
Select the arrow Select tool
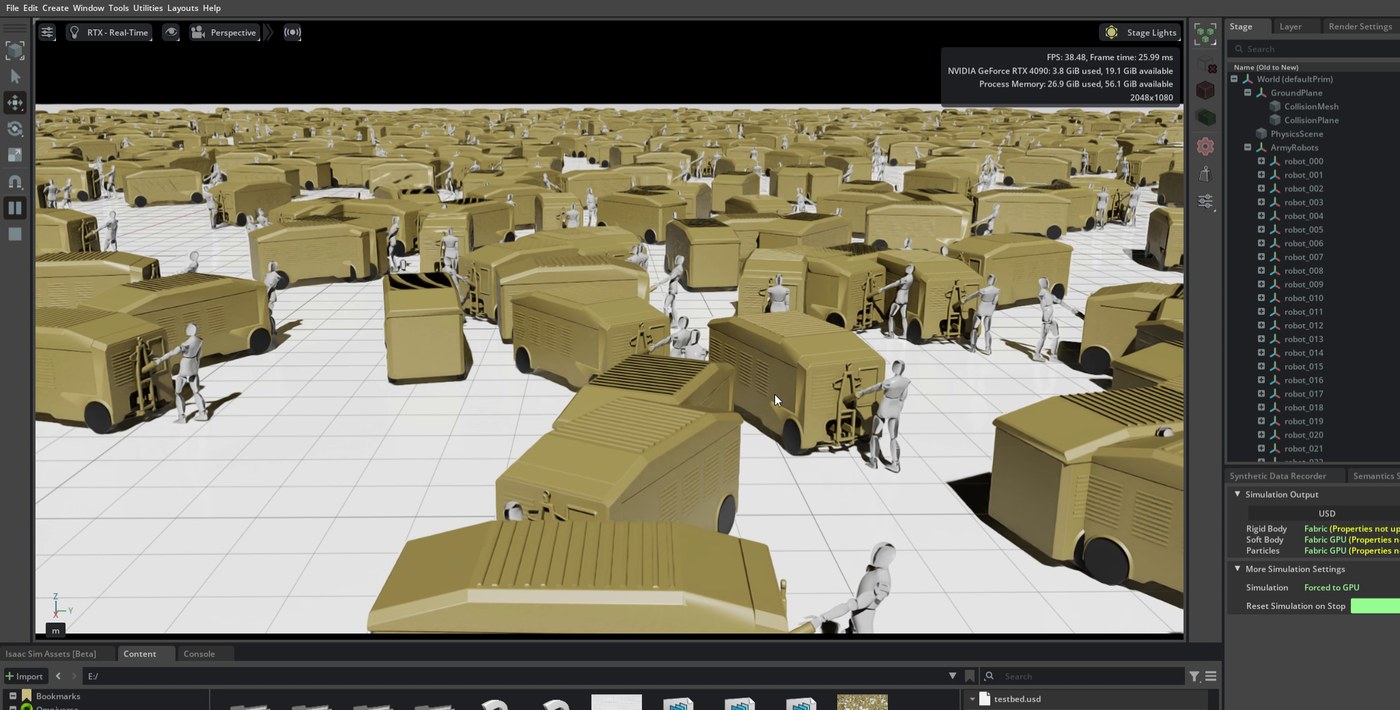click(15, 77)
